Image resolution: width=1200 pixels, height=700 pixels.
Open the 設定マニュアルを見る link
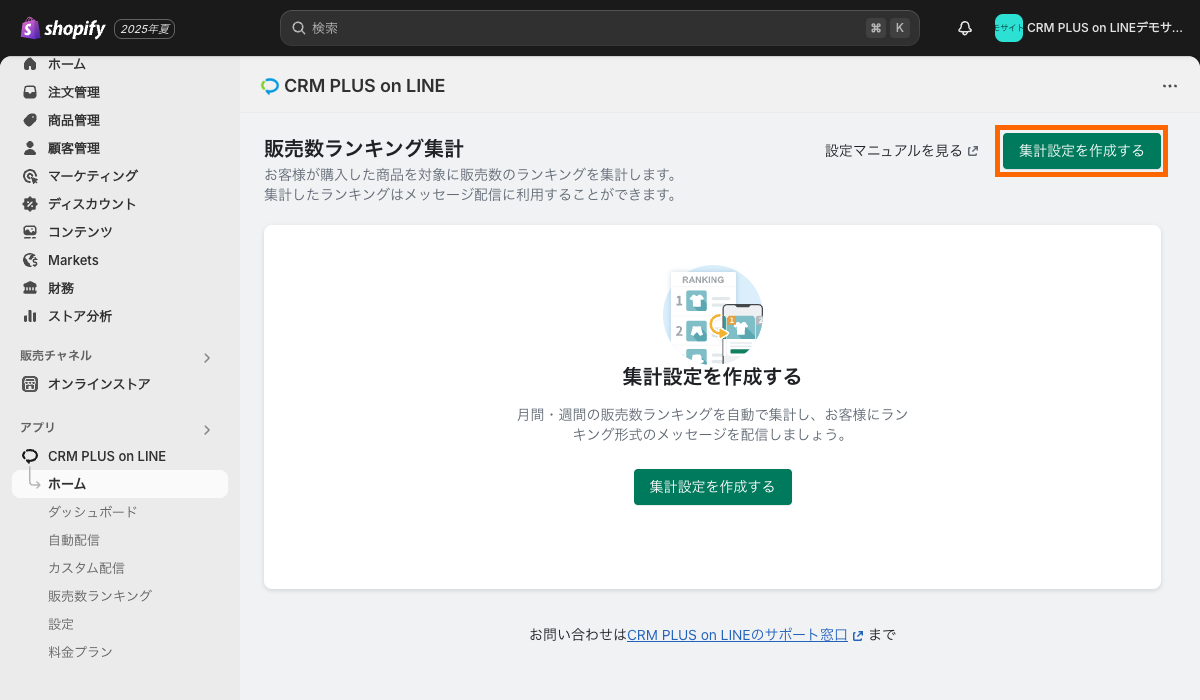click(902, 151)
